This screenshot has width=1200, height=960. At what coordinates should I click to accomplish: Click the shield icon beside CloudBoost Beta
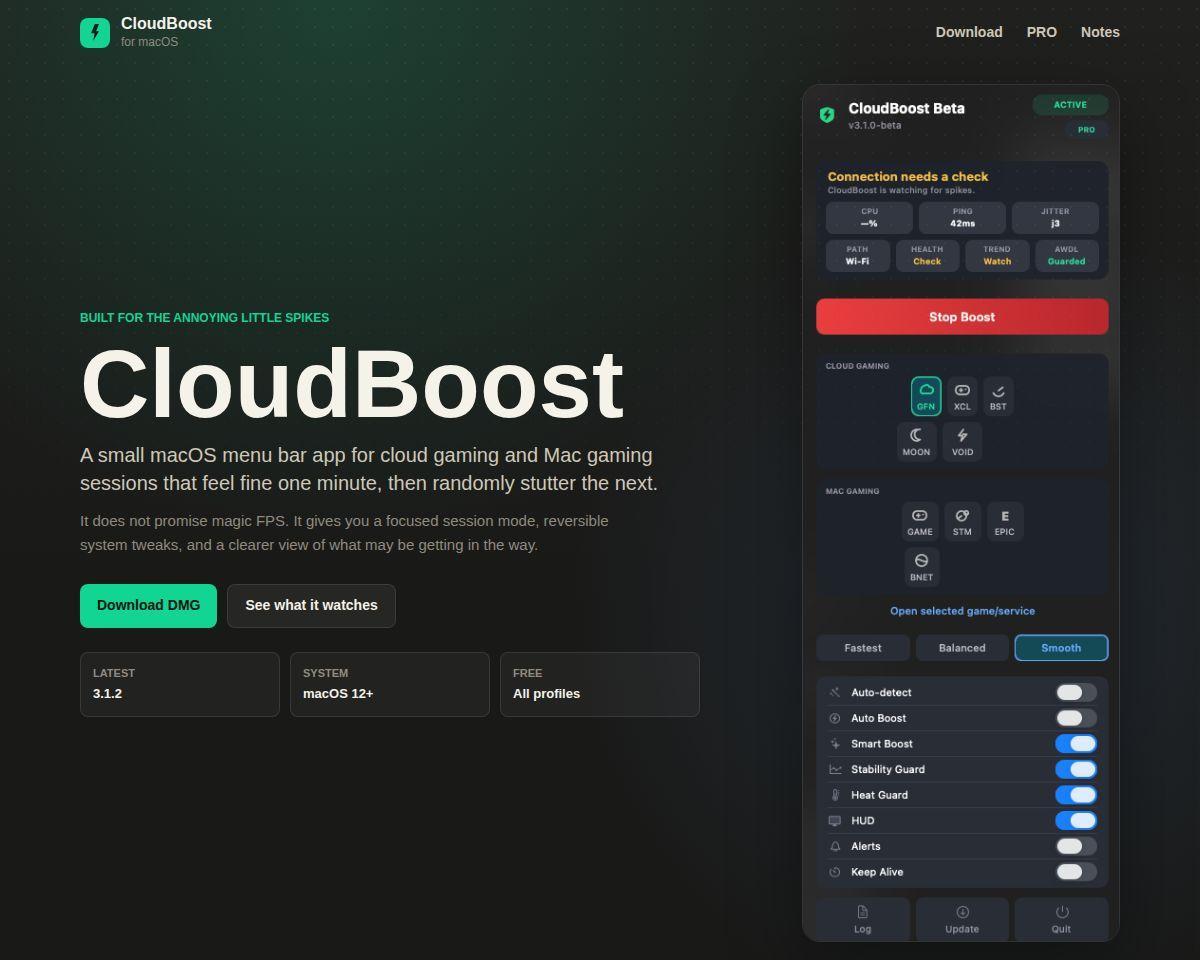pyautogui.click(x=827, y=115)
